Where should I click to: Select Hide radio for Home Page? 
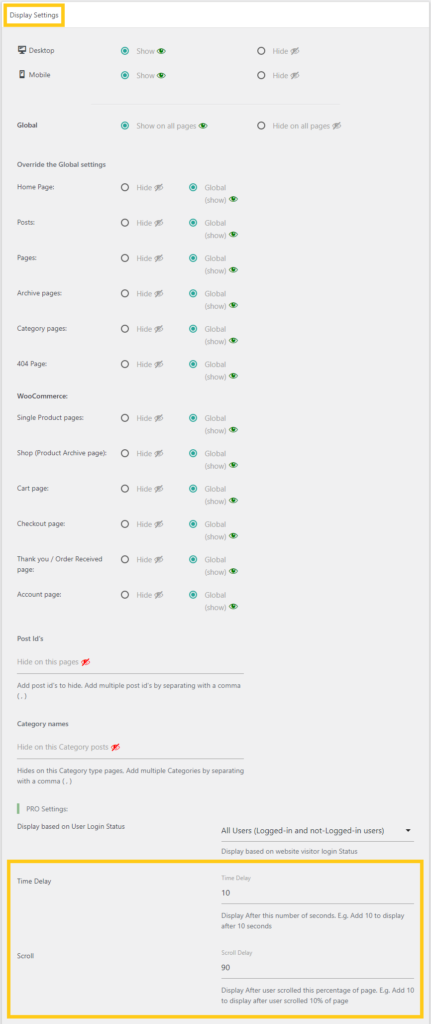(x=125, y=187)
